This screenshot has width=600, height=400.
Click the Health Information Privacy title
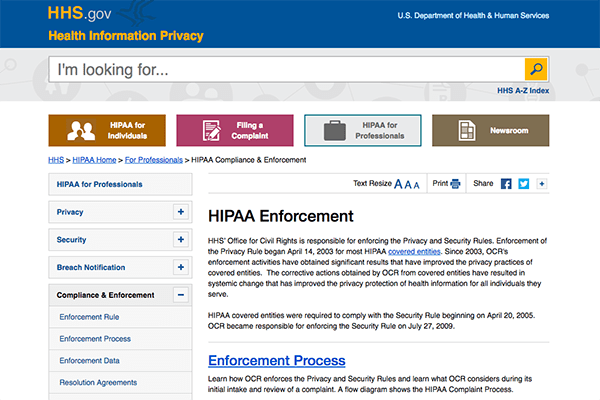[126, 36]
